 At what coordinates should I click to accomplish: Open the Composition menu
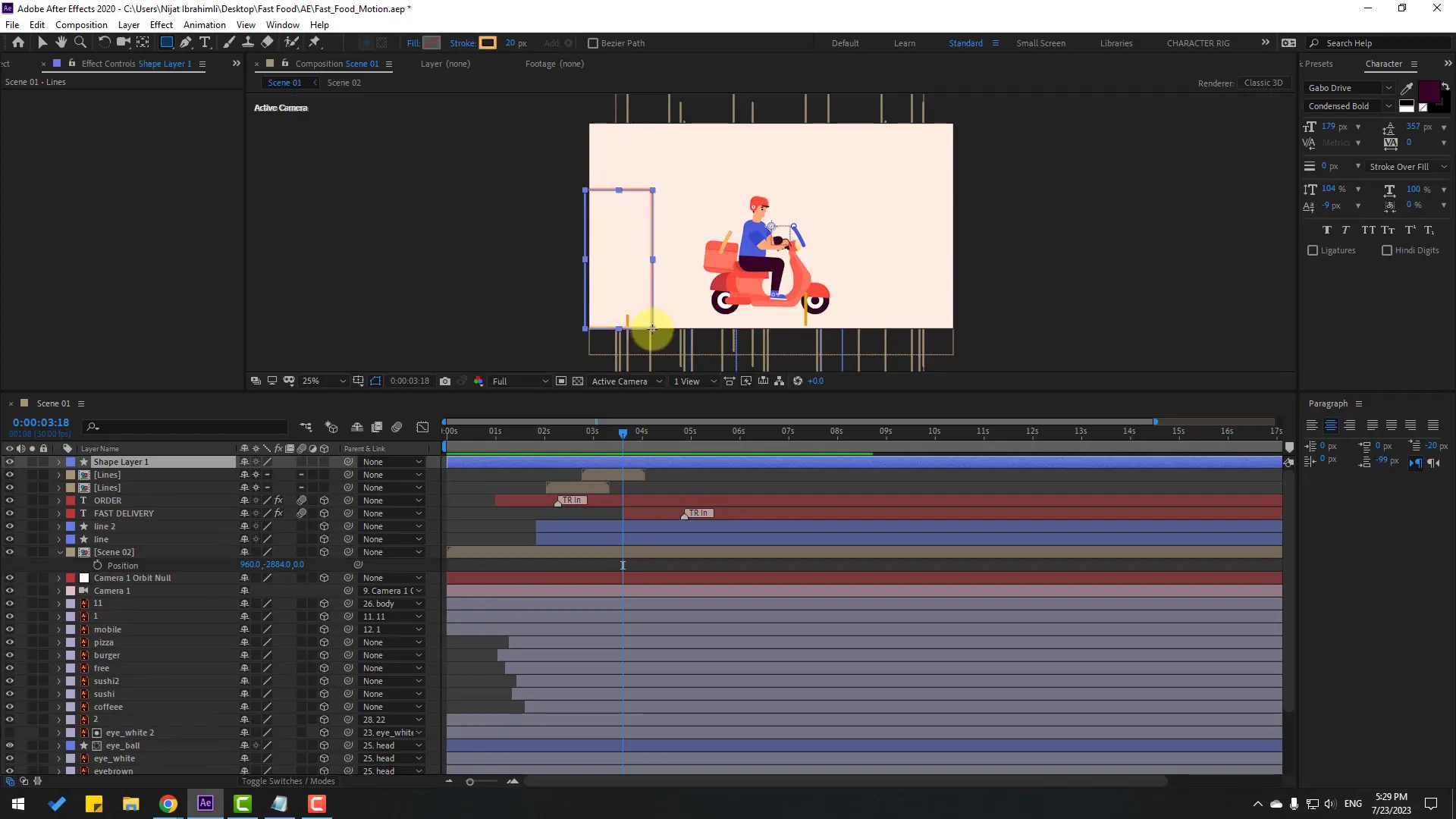[x=81, y=24]
